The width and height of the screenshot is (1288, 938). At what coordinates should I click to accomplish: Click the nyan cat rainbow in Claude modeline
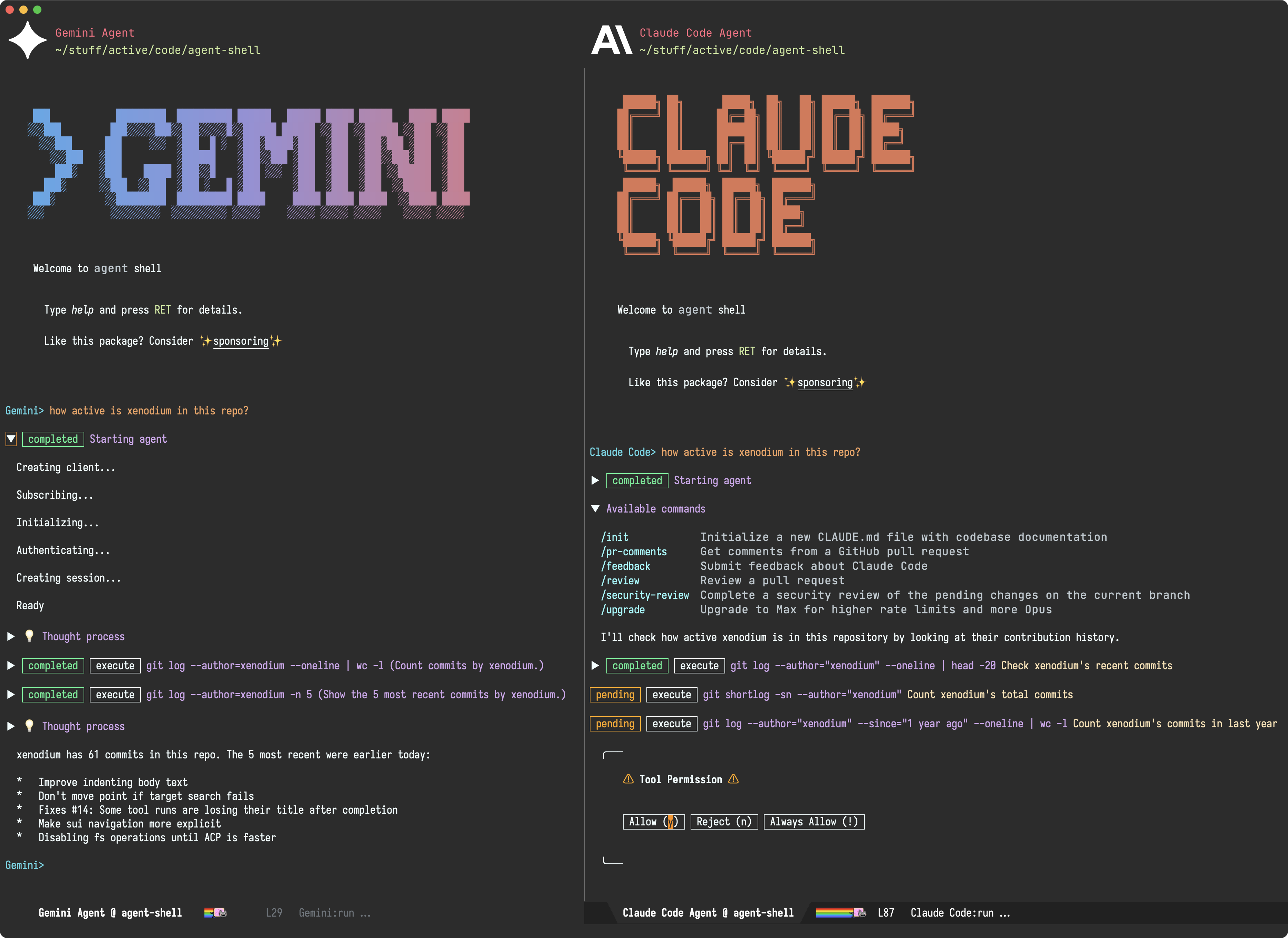840,912
